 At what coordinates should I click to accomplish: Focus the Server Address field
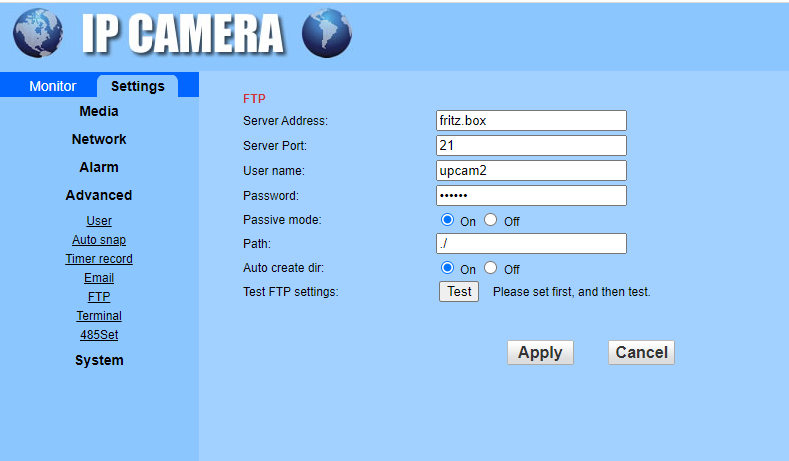click(x=531, y=121)
